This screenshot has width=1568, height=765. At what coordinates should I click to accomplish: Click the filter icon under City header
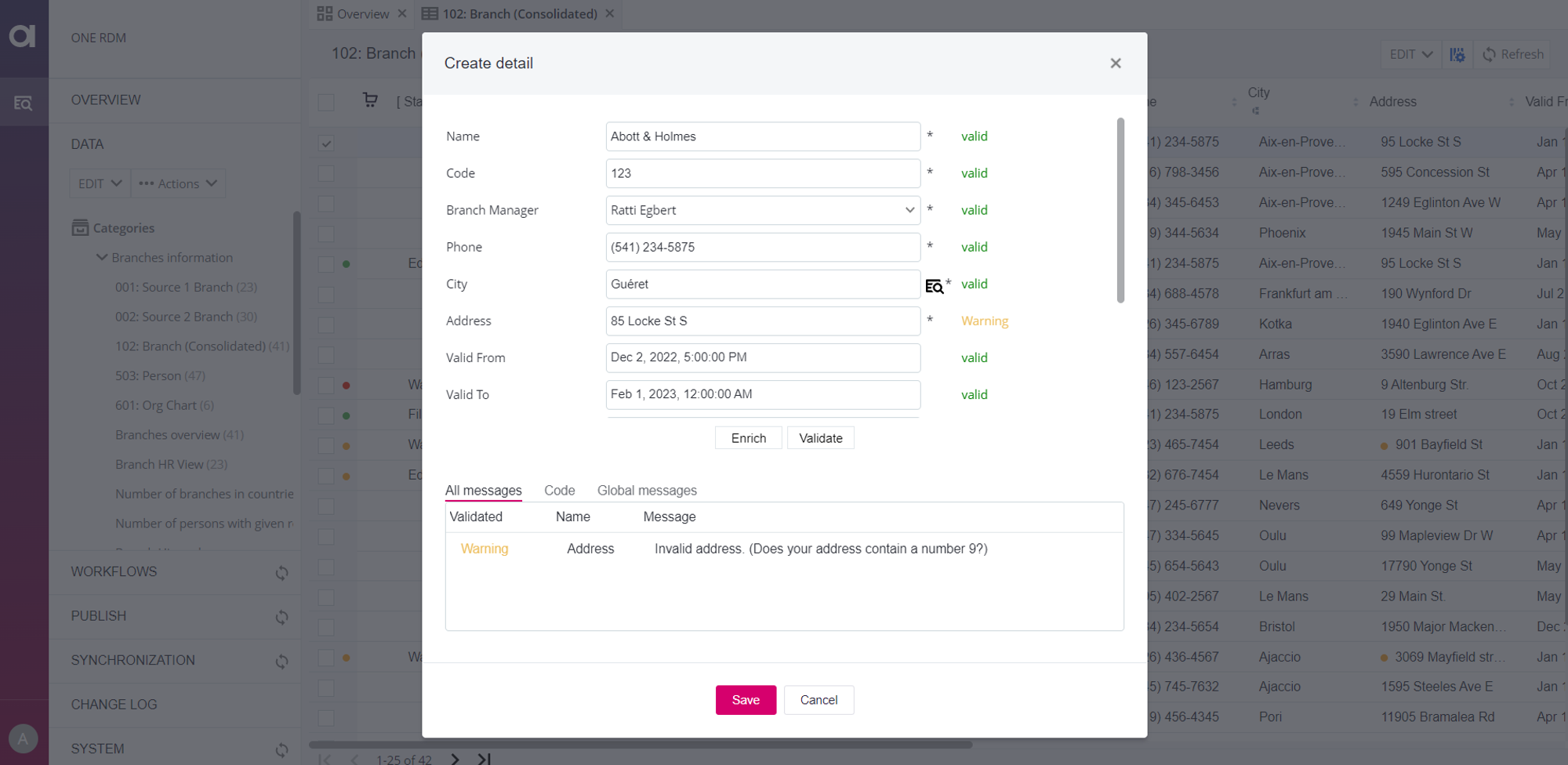(x=1255, y=111)
